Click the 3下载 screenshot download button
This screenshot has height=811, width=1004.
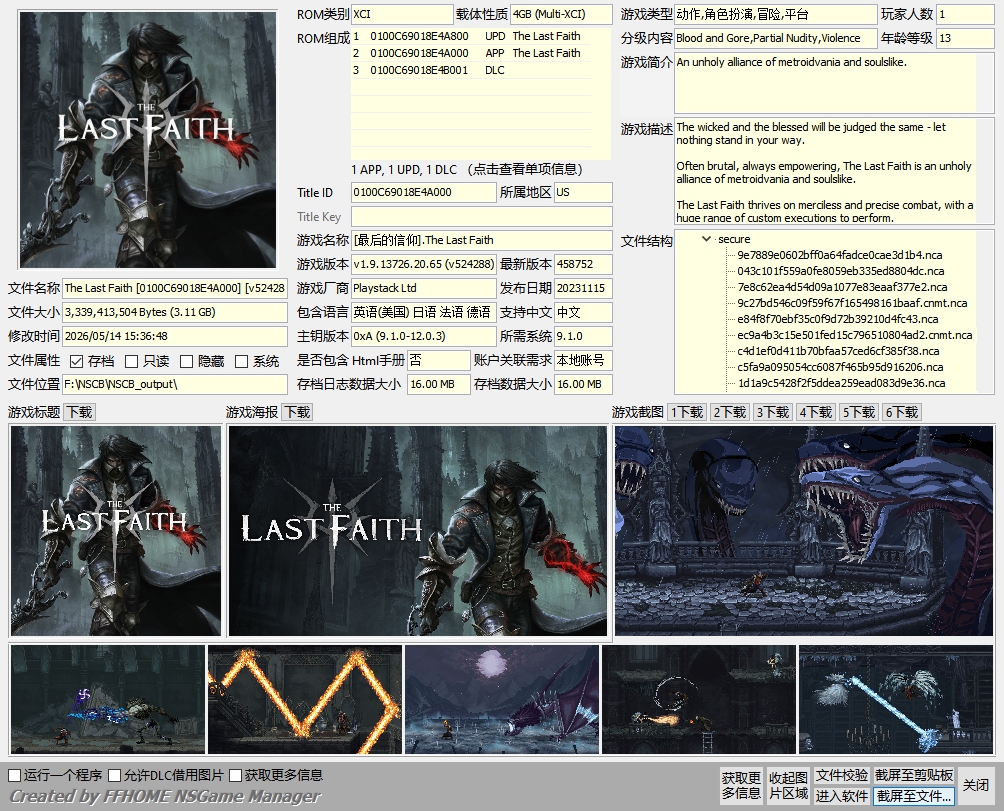(x=773, y=412)
